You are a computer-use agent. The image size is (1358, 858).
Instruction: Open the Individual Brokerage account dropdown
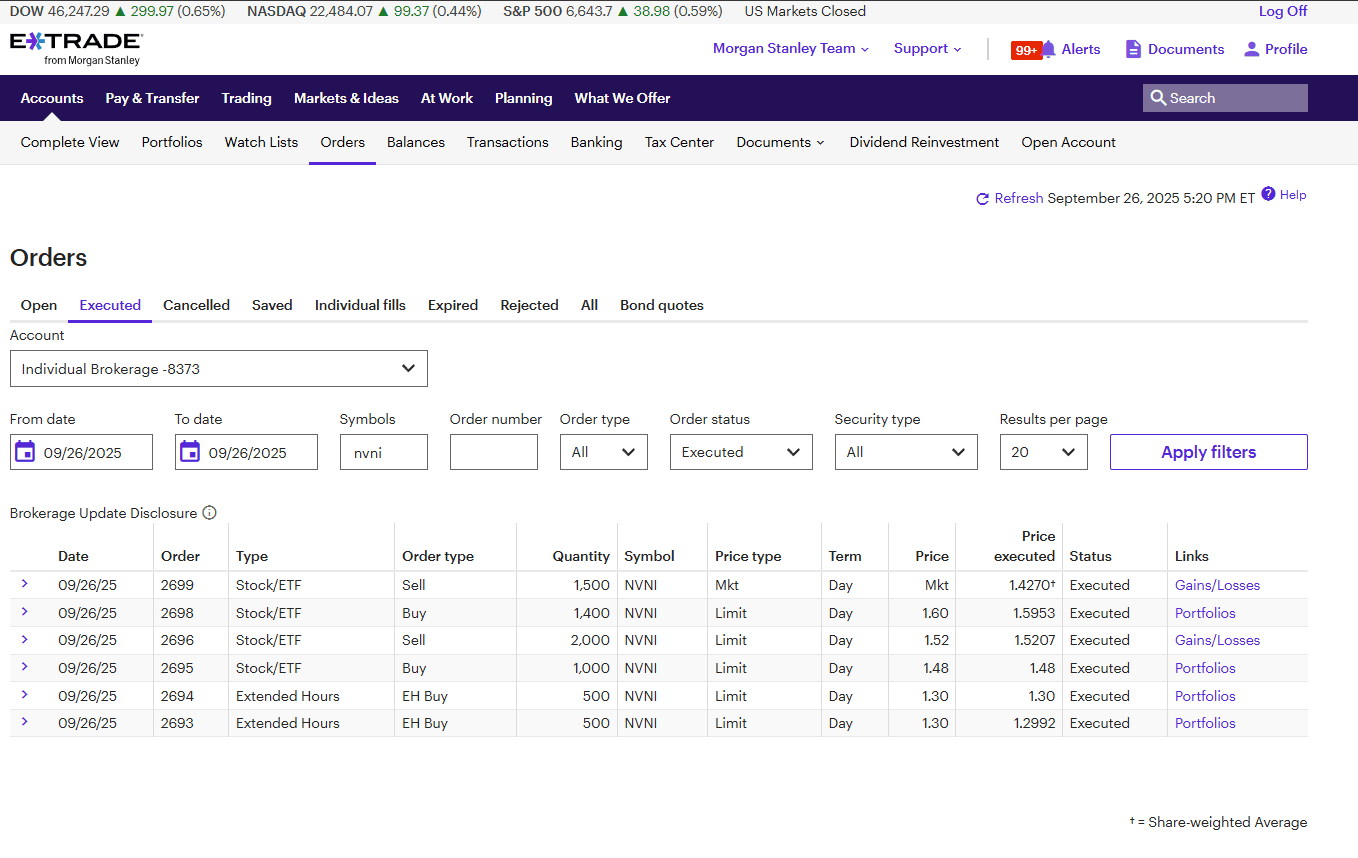pyautogui.click(x=218, y=369)
